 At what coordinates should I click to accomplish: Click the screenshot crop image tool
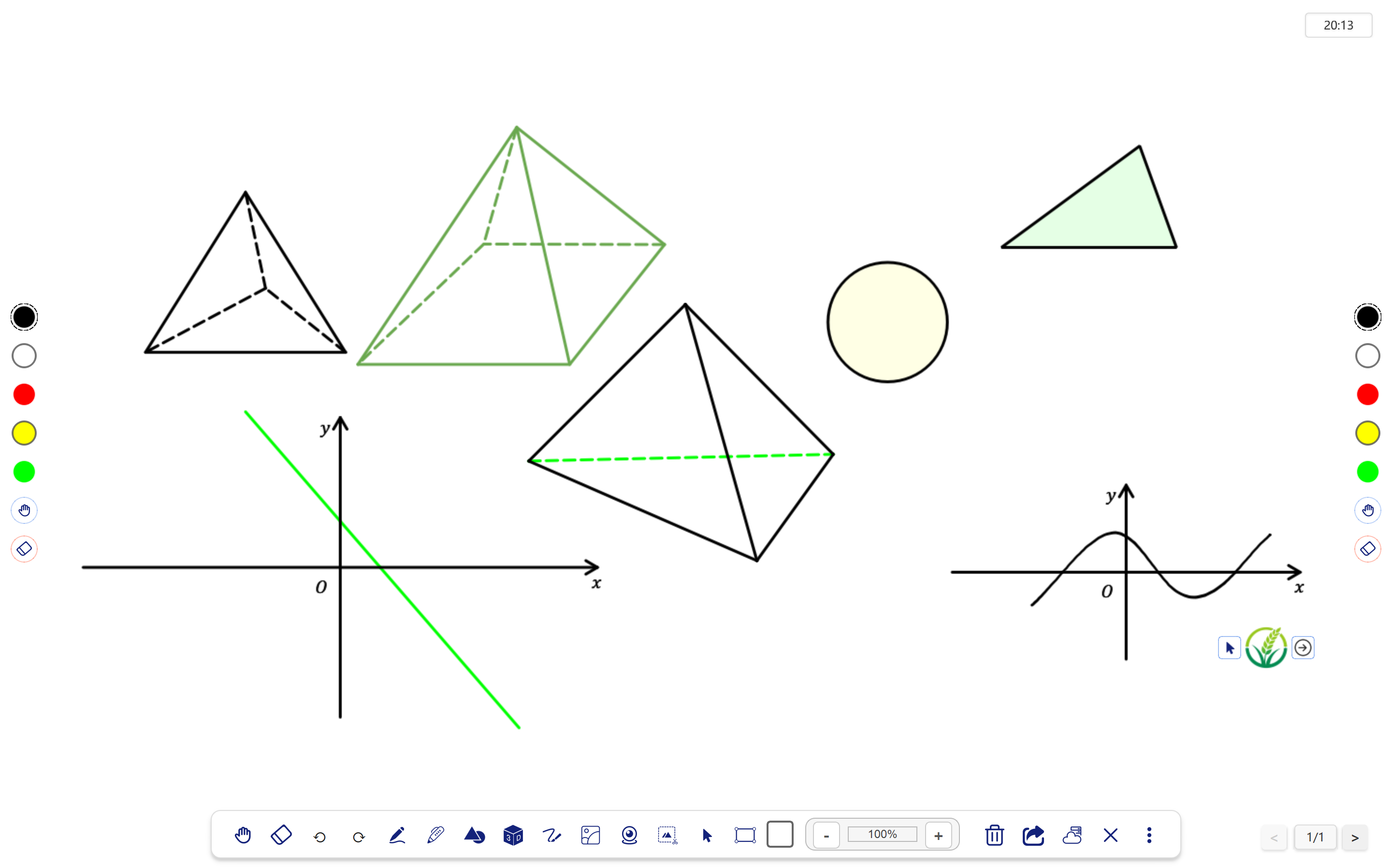pos(667,835)
